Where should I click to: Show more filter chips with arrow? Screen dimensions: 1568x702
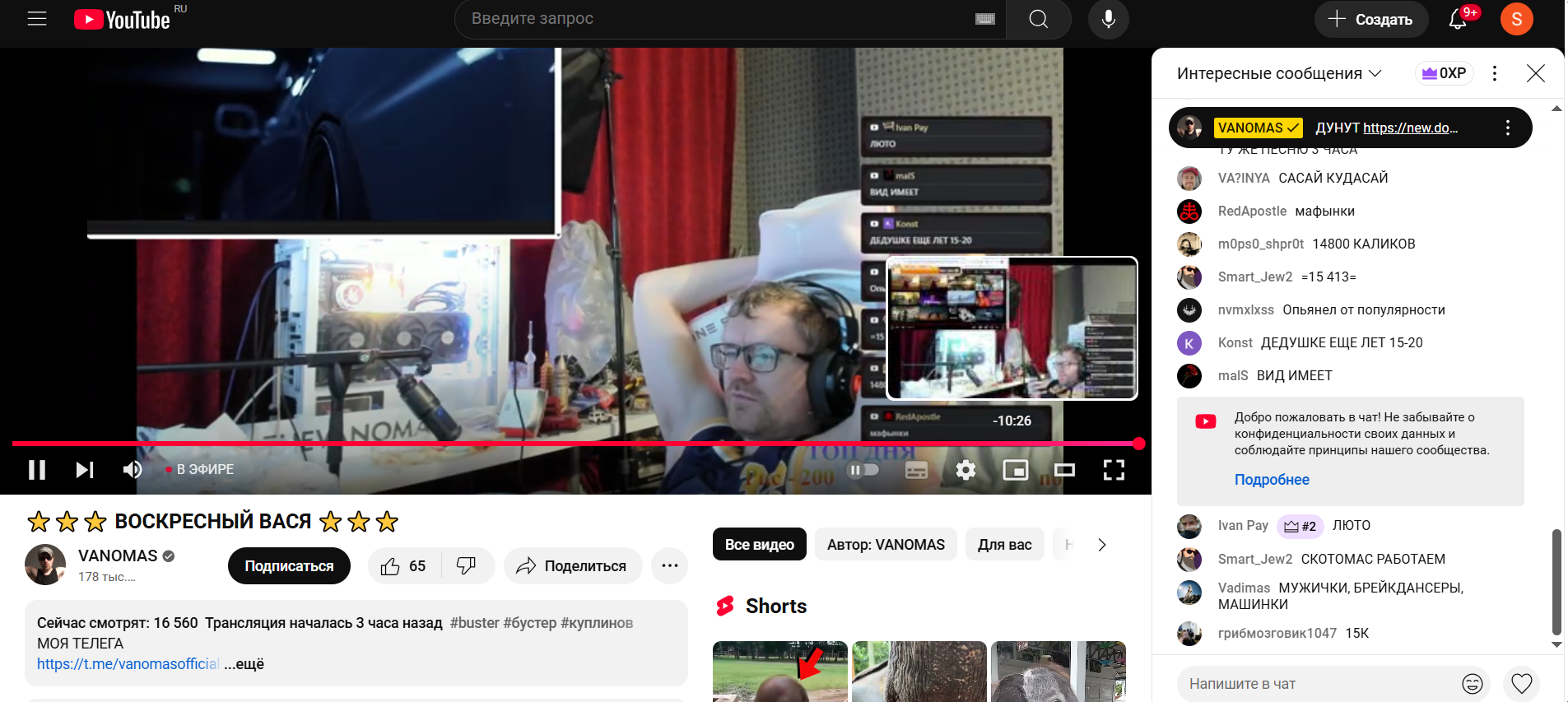[1102, 545]
